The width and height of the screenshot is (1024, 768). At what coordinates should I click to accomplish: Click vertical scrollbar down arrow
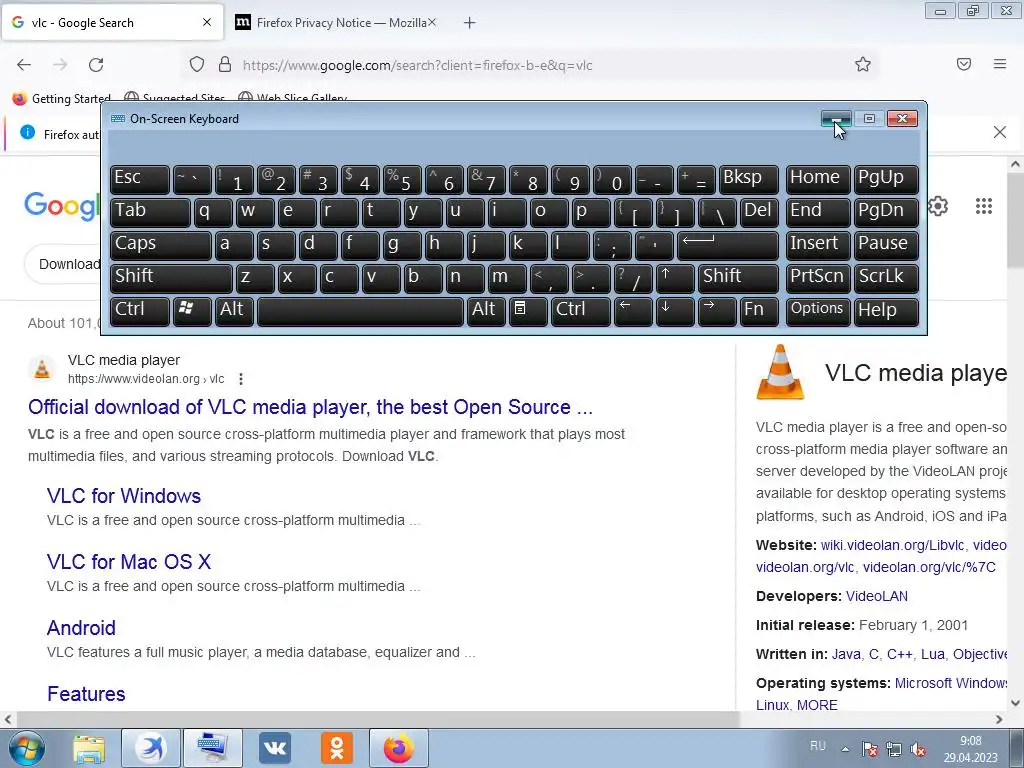[1015, 703]
